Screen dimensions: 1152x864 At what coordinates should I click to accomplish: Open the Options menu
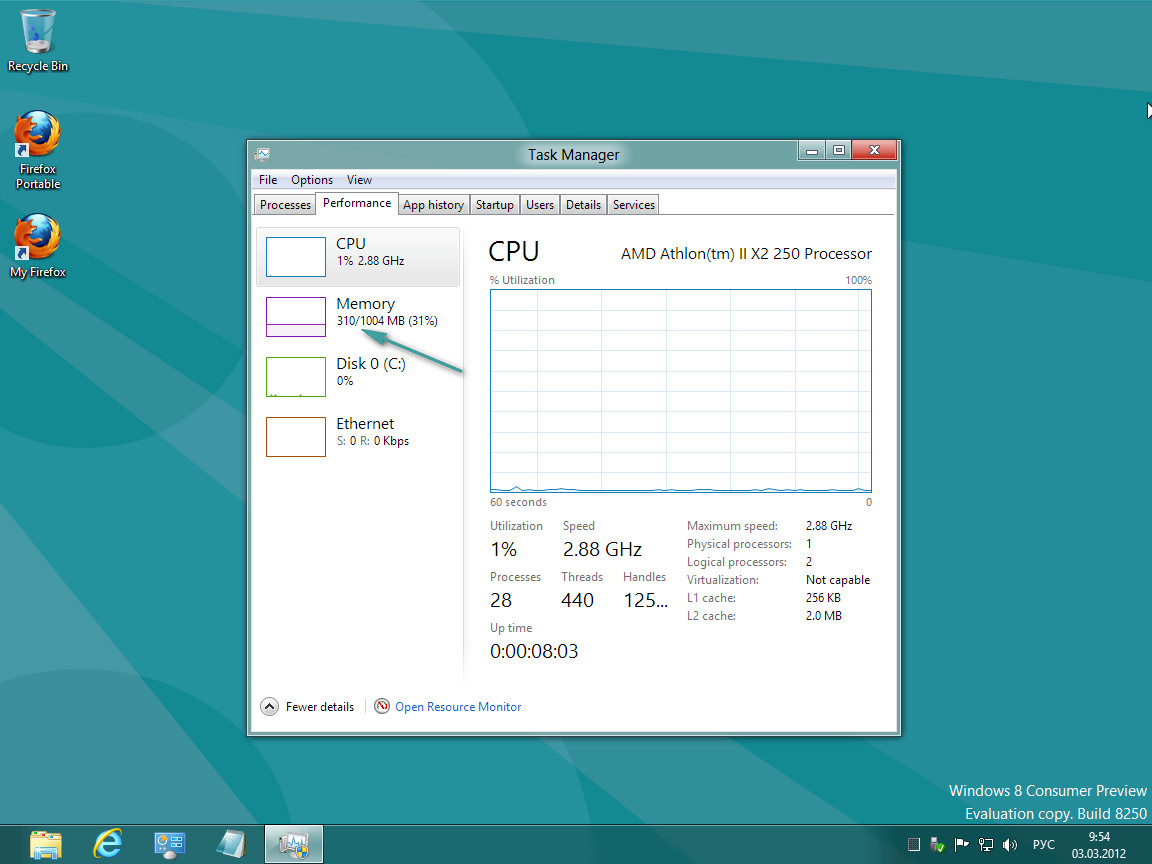(x=312, y=180)
